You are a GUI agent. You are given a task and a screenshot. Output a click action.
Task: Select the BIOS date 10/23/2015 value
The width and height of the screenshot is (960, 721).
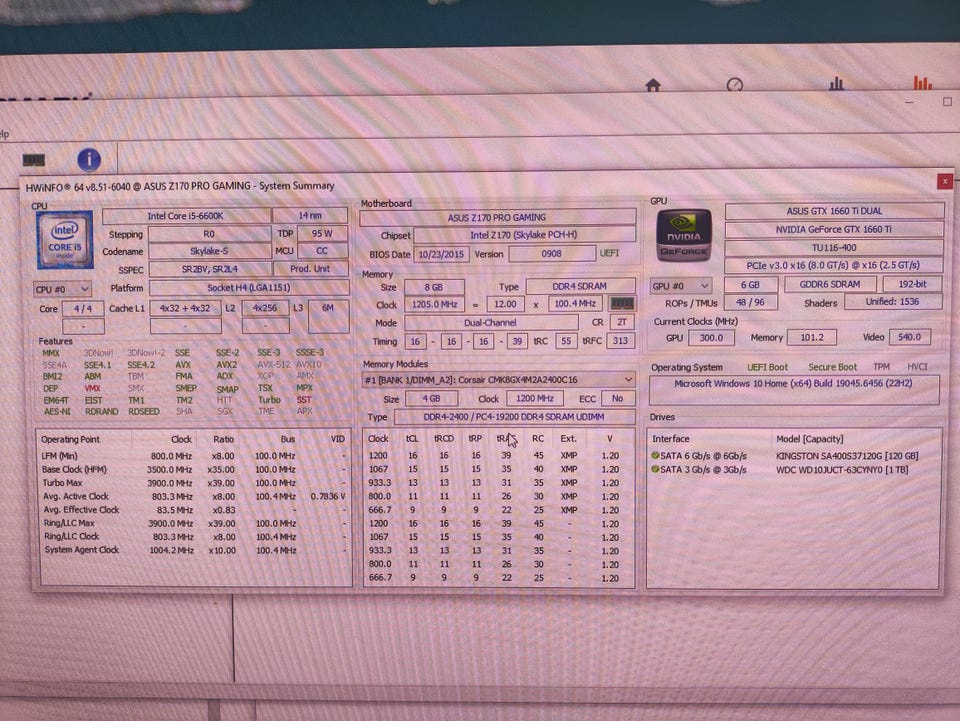click(441, 254)
